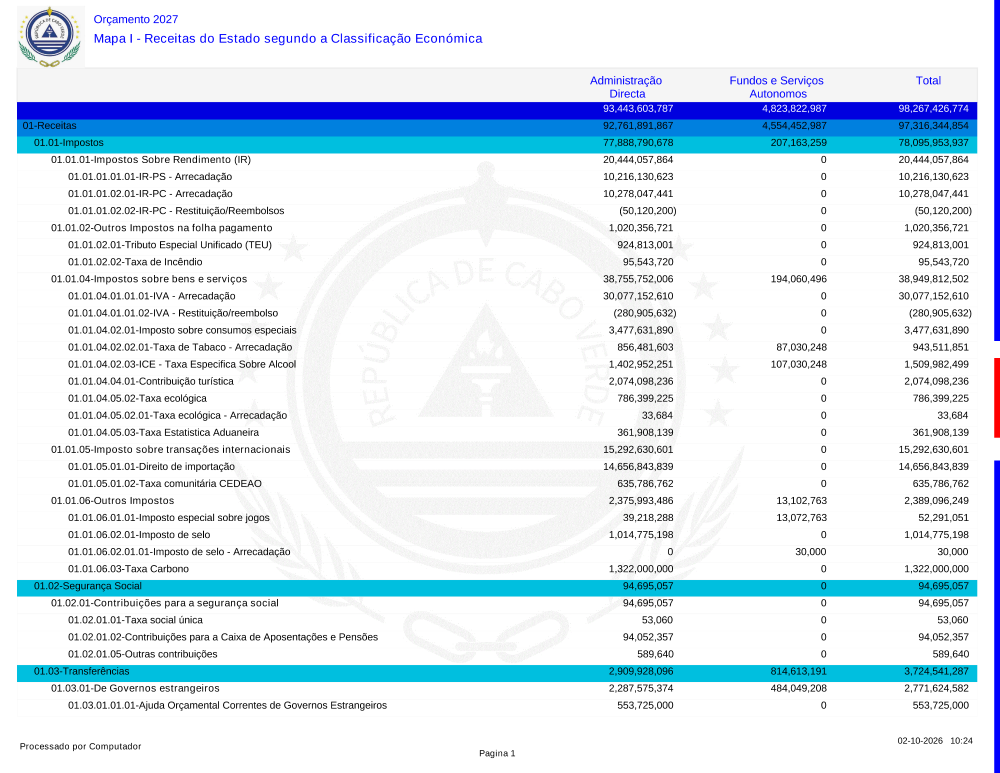The width and height of the screenshot is (1000, 773).
Task: Click the "01.02-Segurança Social" section label
Action: [87, 586]
